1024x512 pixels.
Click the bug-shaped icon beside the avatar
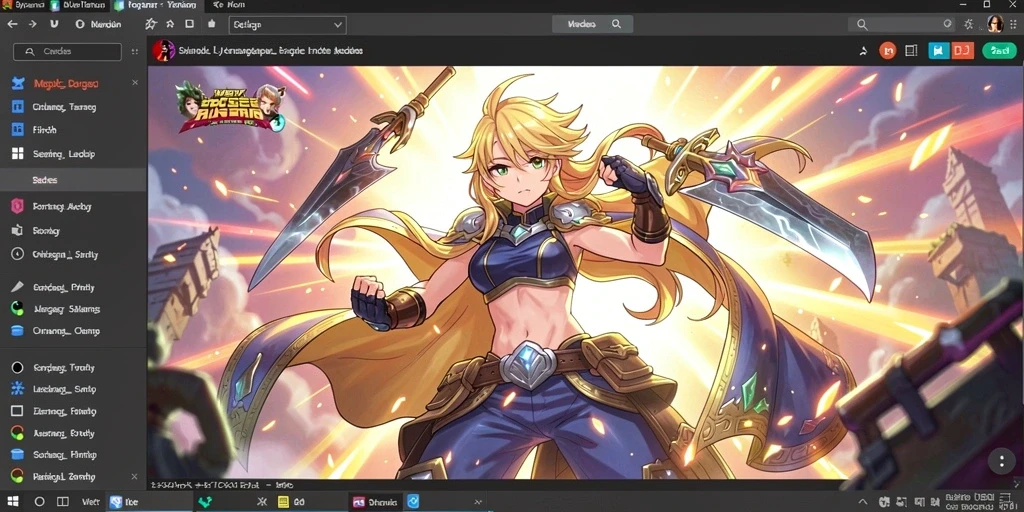pos(968,25)
